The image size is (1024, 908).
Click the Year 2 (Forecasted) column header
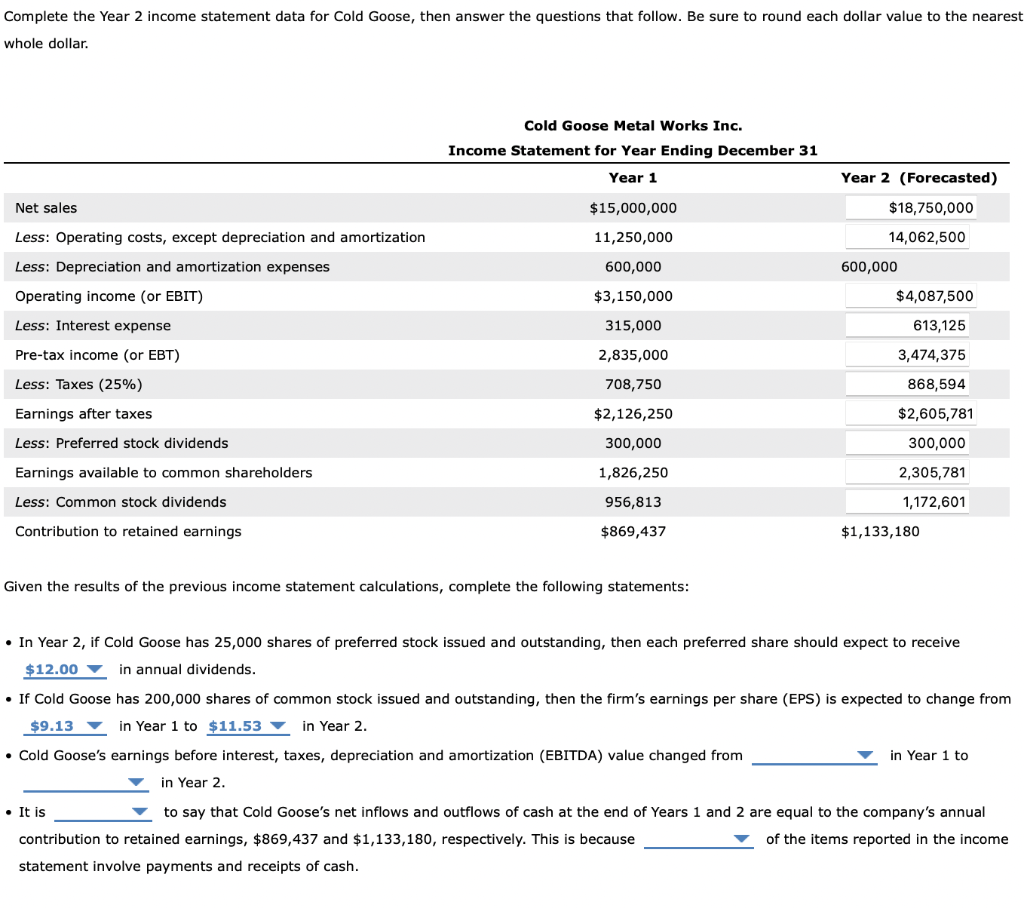(920, 177)
